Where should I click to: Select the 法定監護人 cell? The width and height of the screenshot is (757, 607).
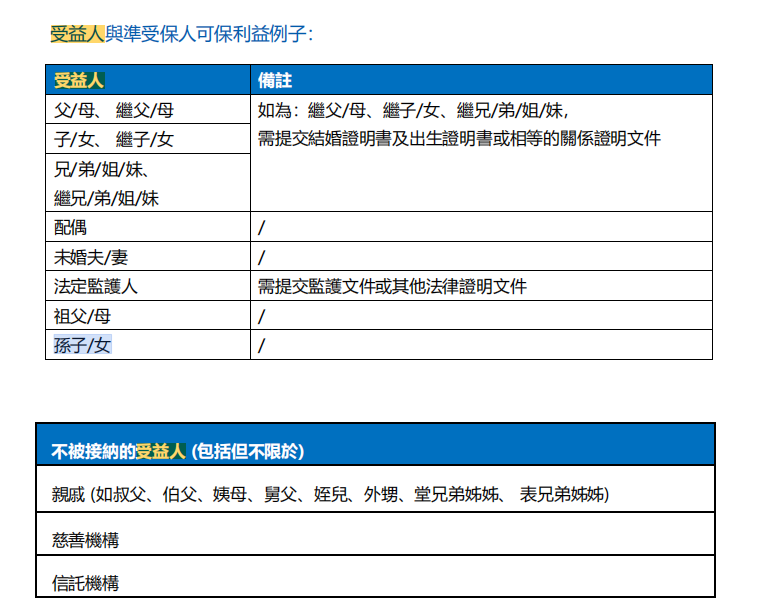click(x=96, y=287)
